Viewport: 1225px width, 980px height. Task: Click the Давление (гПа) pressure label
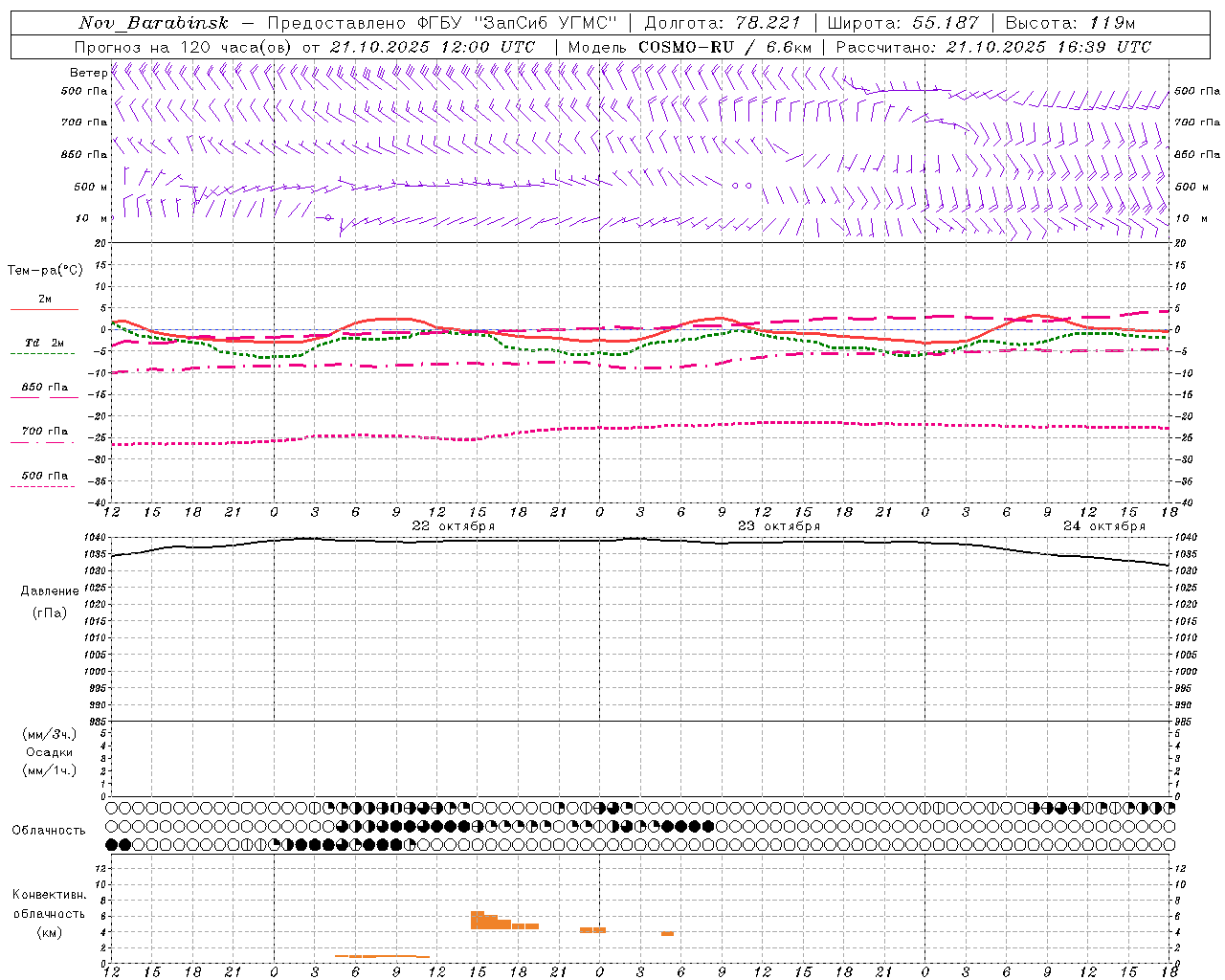pyautogui.click(x=50, y=602)
